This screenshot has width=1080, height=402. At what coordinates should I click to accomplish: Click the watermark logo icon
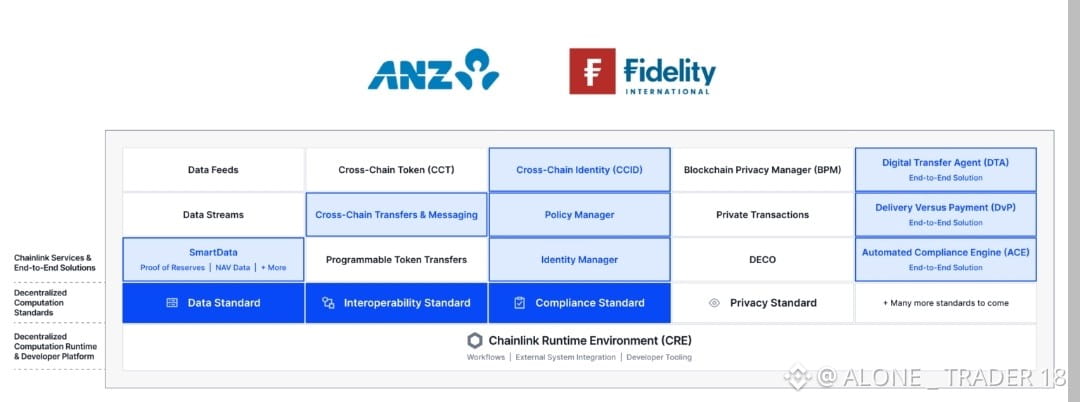click(x=797, y=377)
